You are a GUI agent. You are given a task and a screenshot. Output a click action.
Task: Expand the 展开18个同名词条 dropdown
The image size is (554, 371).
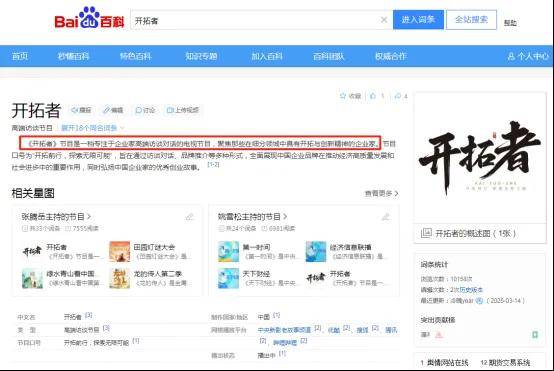[x=93, y=128]
